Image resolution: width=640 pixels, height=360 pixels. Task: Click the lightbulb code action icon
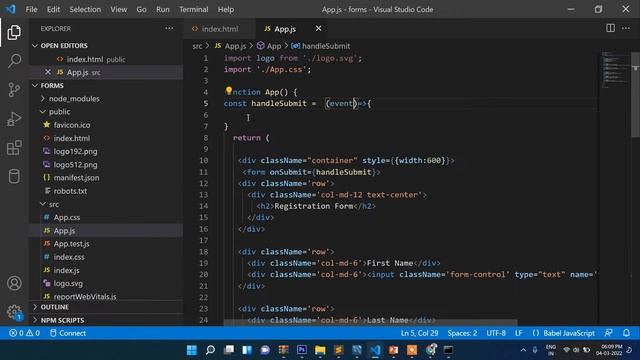click(229, 91)
